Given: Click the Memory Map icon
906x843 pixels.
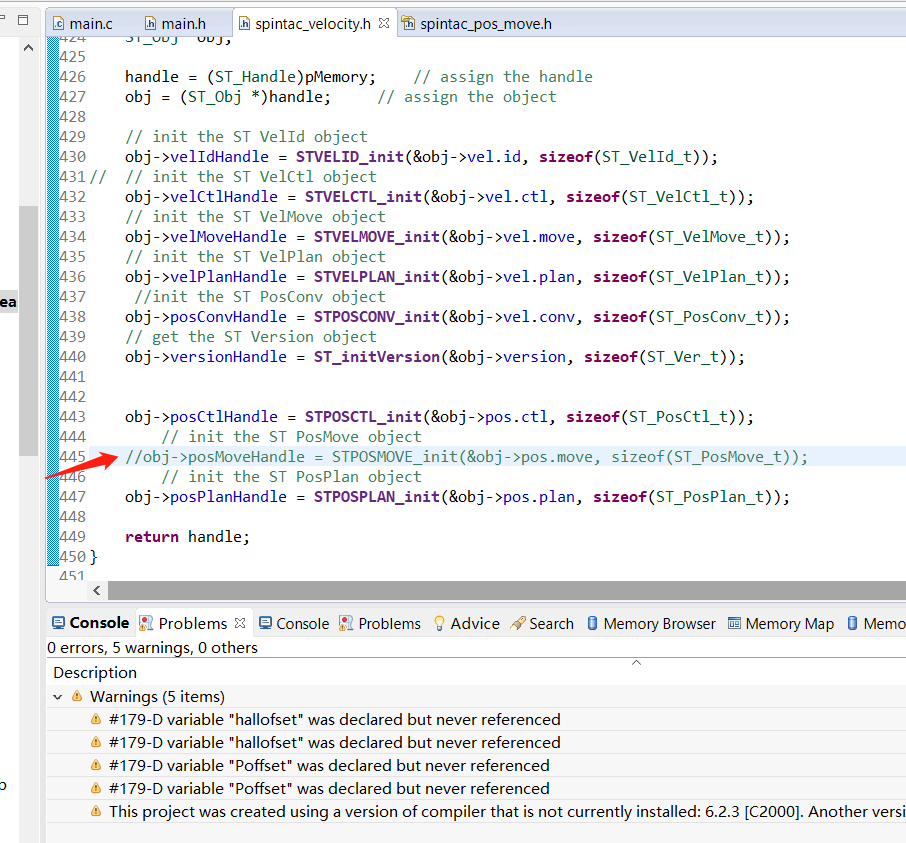Looking at the screenshot, I should pyautogui.click(x=734, y=623).
